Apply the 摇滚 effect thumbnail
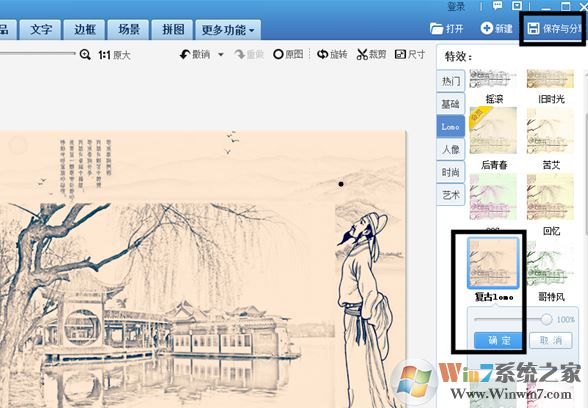 point(493,79)
